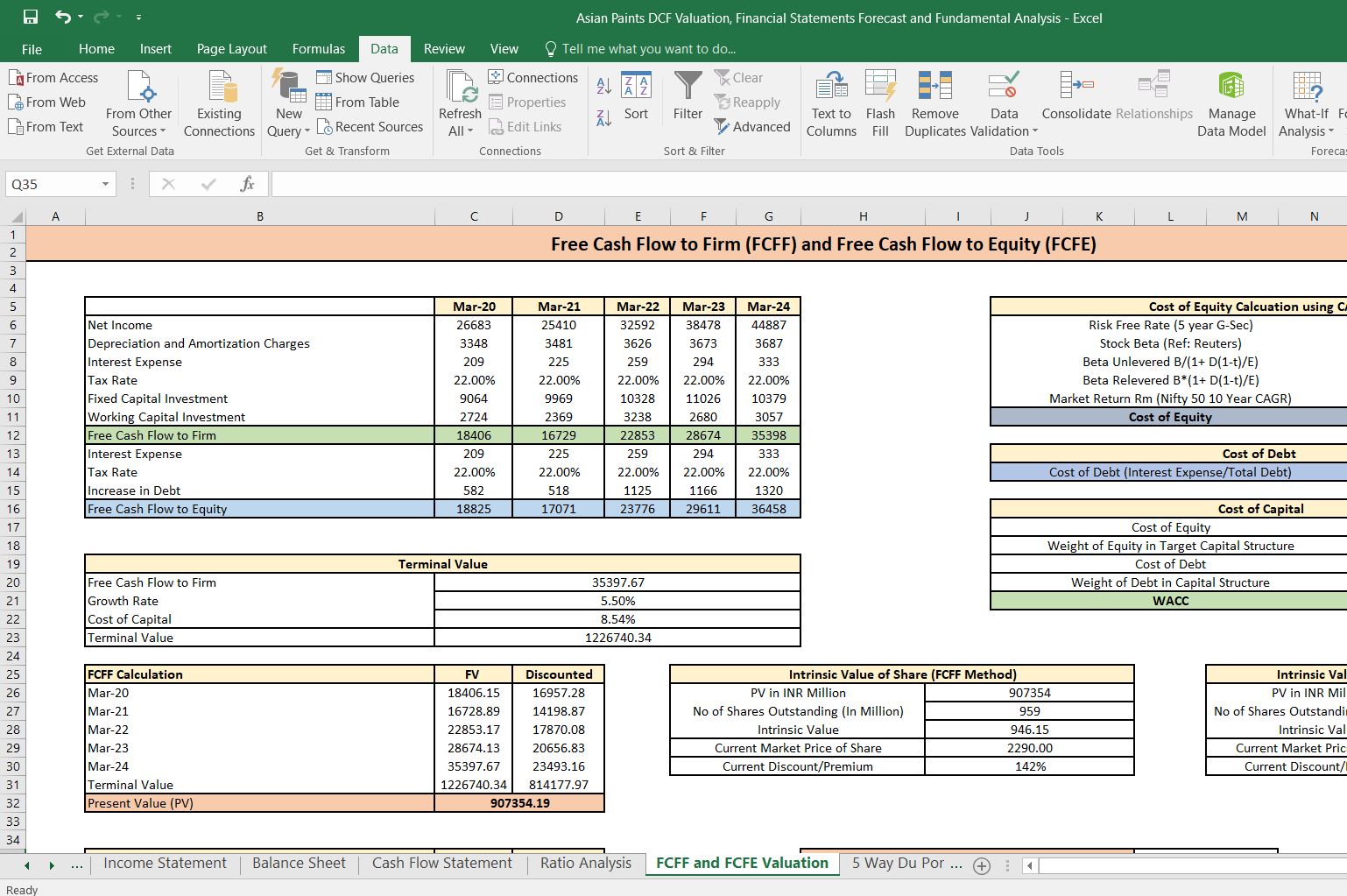Image resolution: width=1347 pixels, height=896 pixels.
Task: Select Present Value 907354.19 cell
Action: pyautogui.click(x=520, y=803)
